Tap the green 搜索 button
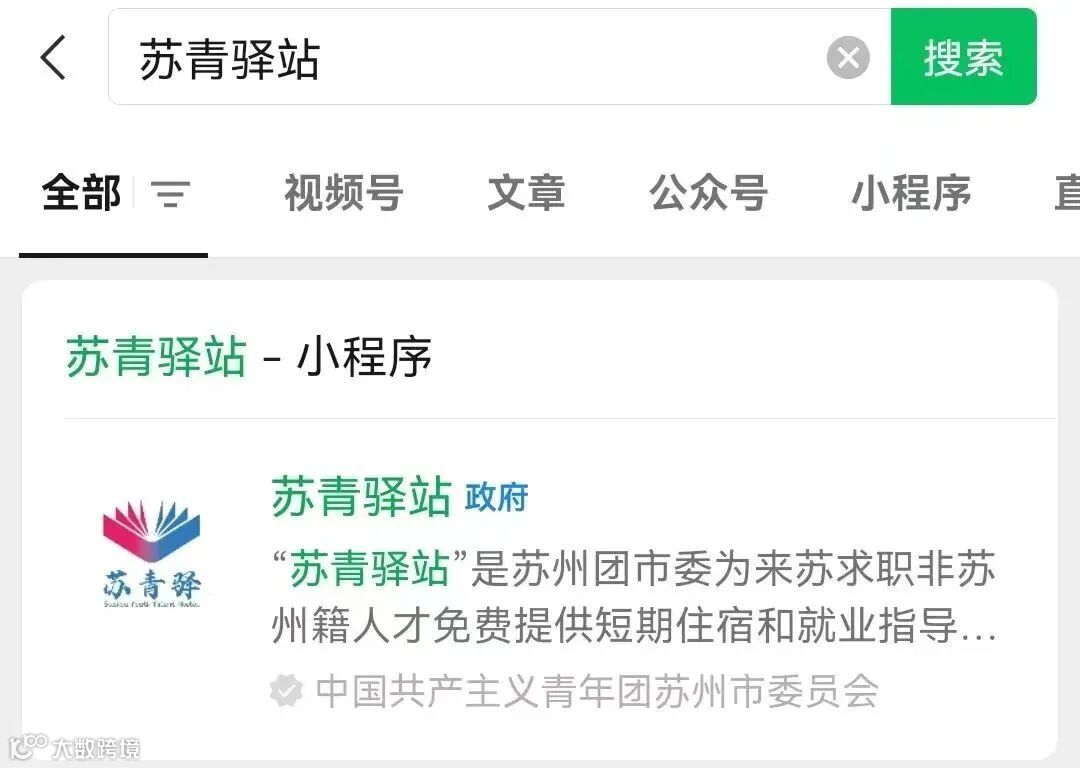The image size is (1080, 768). coord(964,57)
